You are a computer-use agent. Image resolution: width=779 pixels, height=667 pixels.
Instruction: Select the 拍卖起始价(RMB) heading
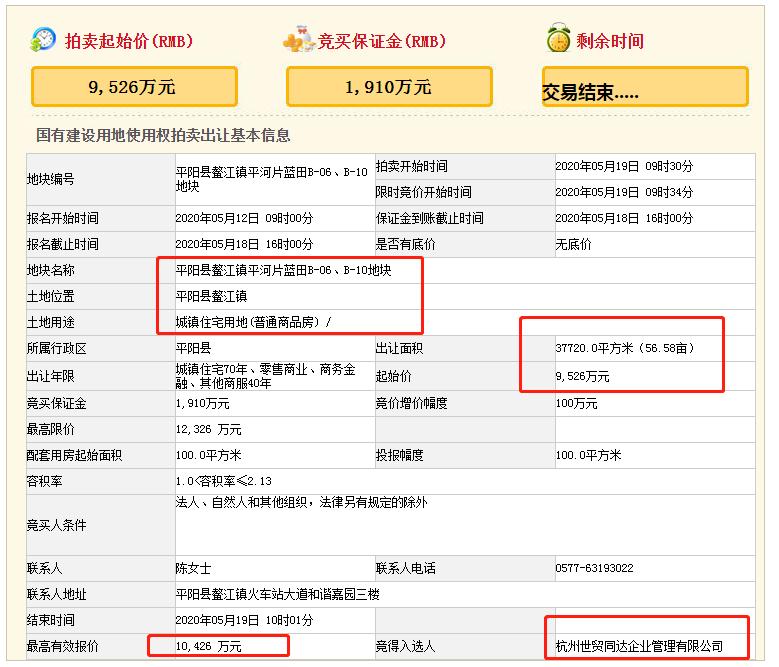point(129,41)
